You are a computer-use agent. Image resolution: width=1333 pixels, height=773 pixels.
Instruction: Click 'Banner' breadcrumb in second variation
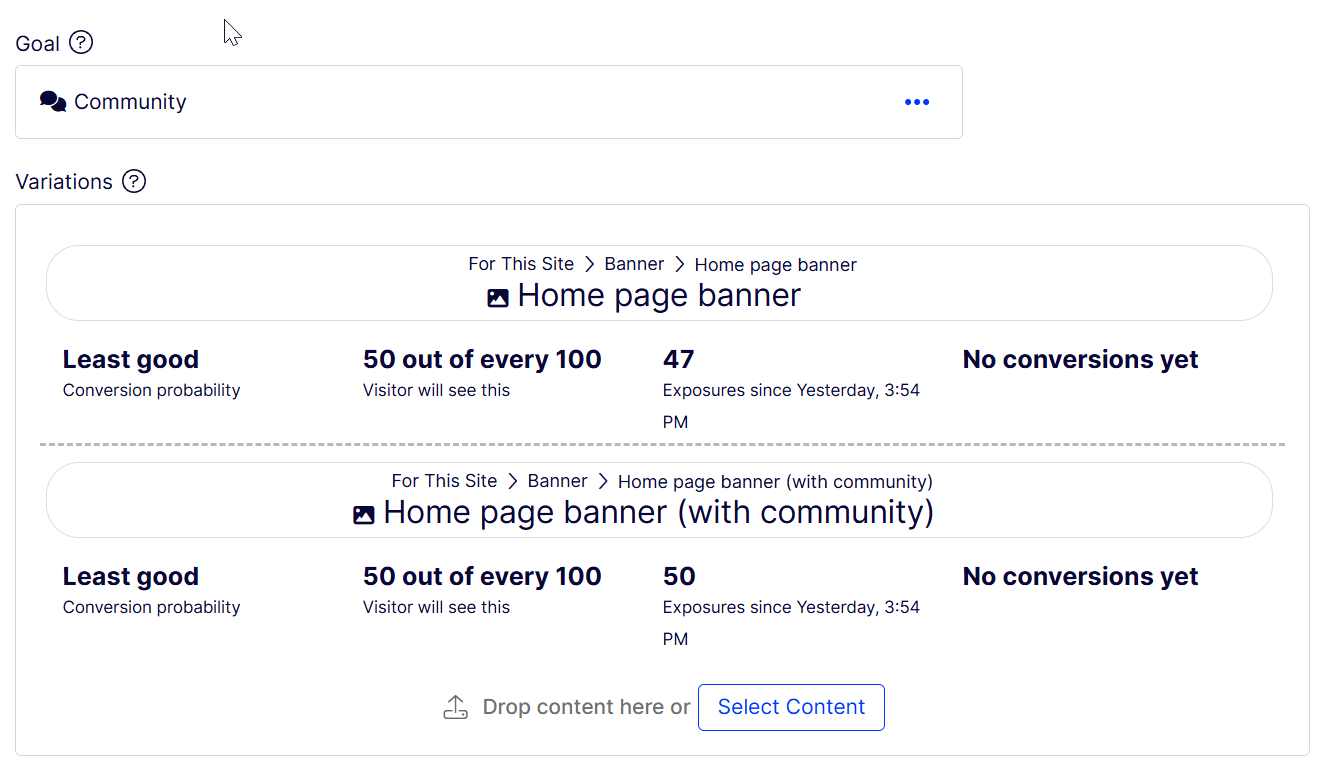[557, 481]
